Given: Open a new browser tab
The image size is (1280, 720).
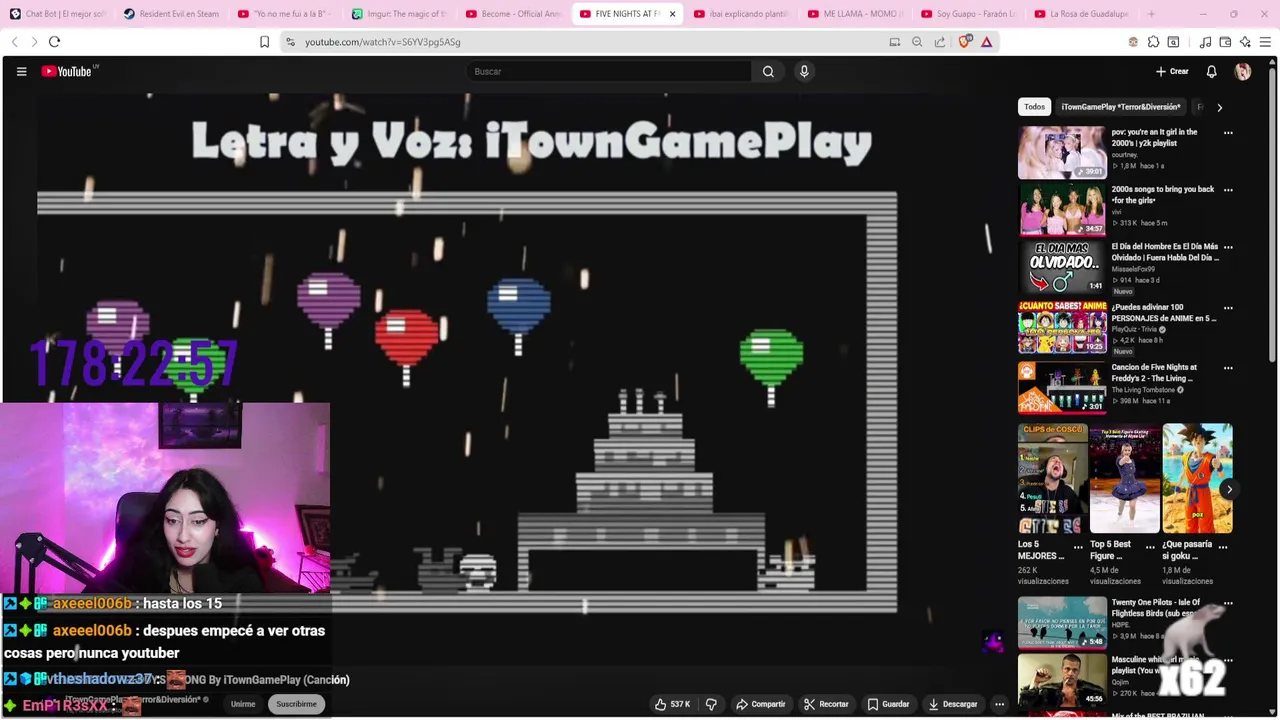Looking at the screenshot, I should 1151,14.
